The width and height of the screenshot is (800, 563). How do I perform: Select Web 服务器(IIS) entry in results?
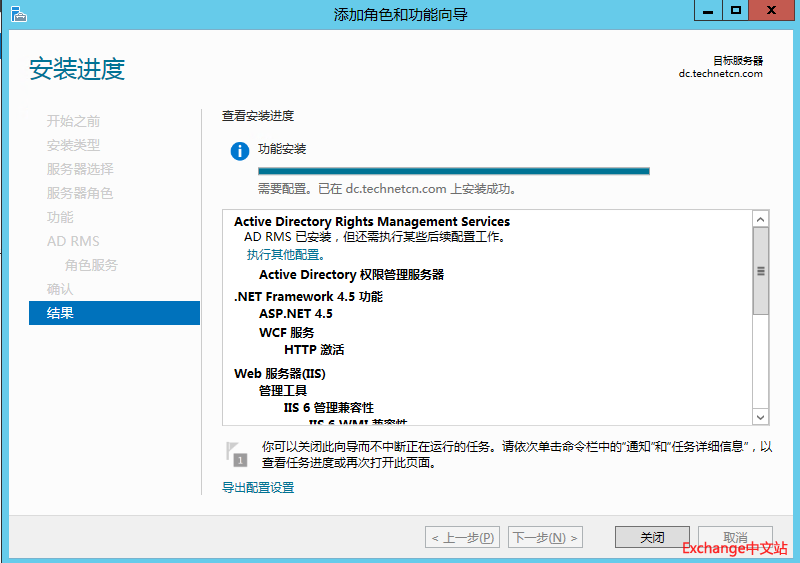[279, 374]
